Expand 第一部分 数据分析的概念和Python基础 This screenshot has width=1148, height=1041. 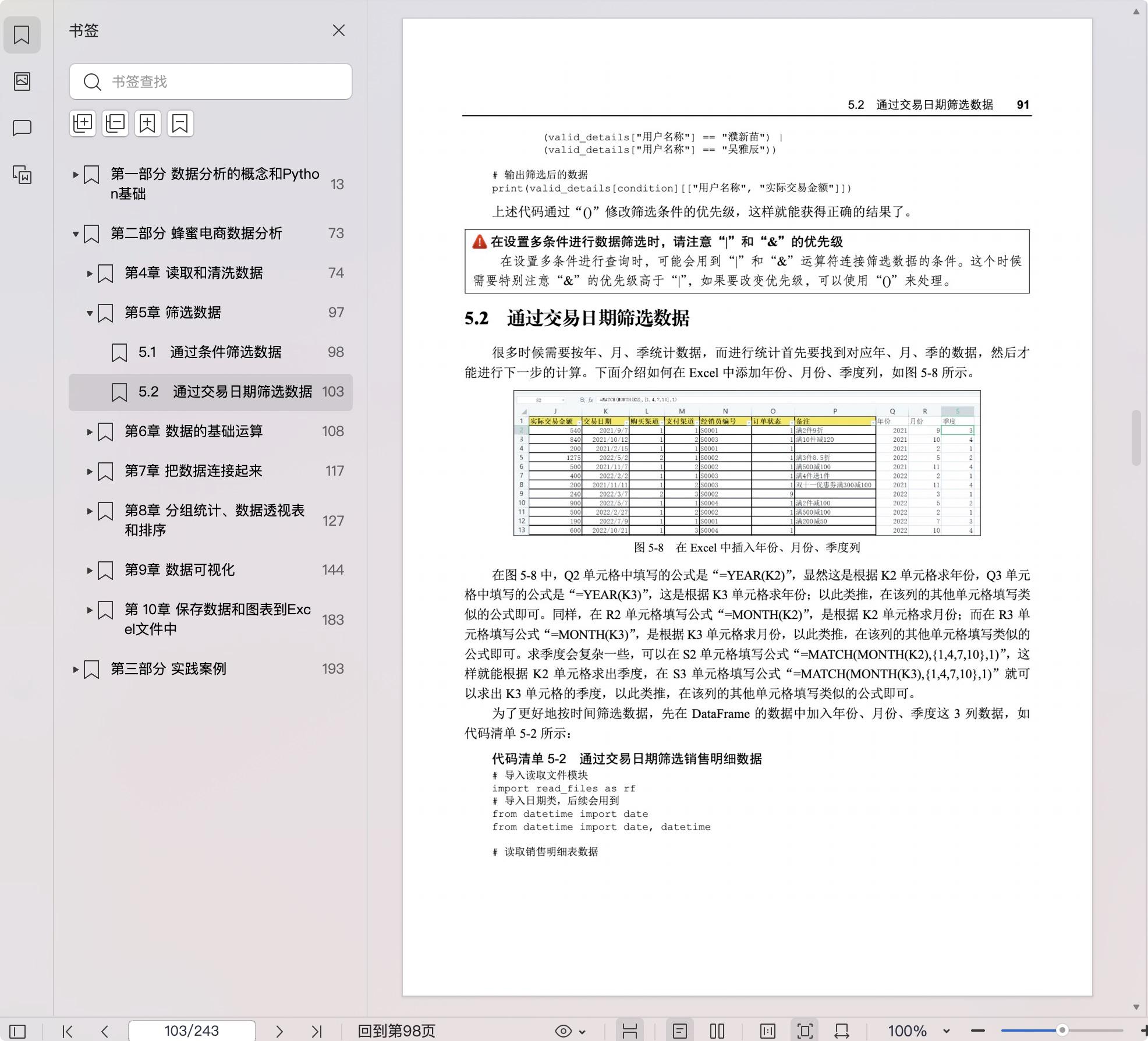(x=75, y=174)
